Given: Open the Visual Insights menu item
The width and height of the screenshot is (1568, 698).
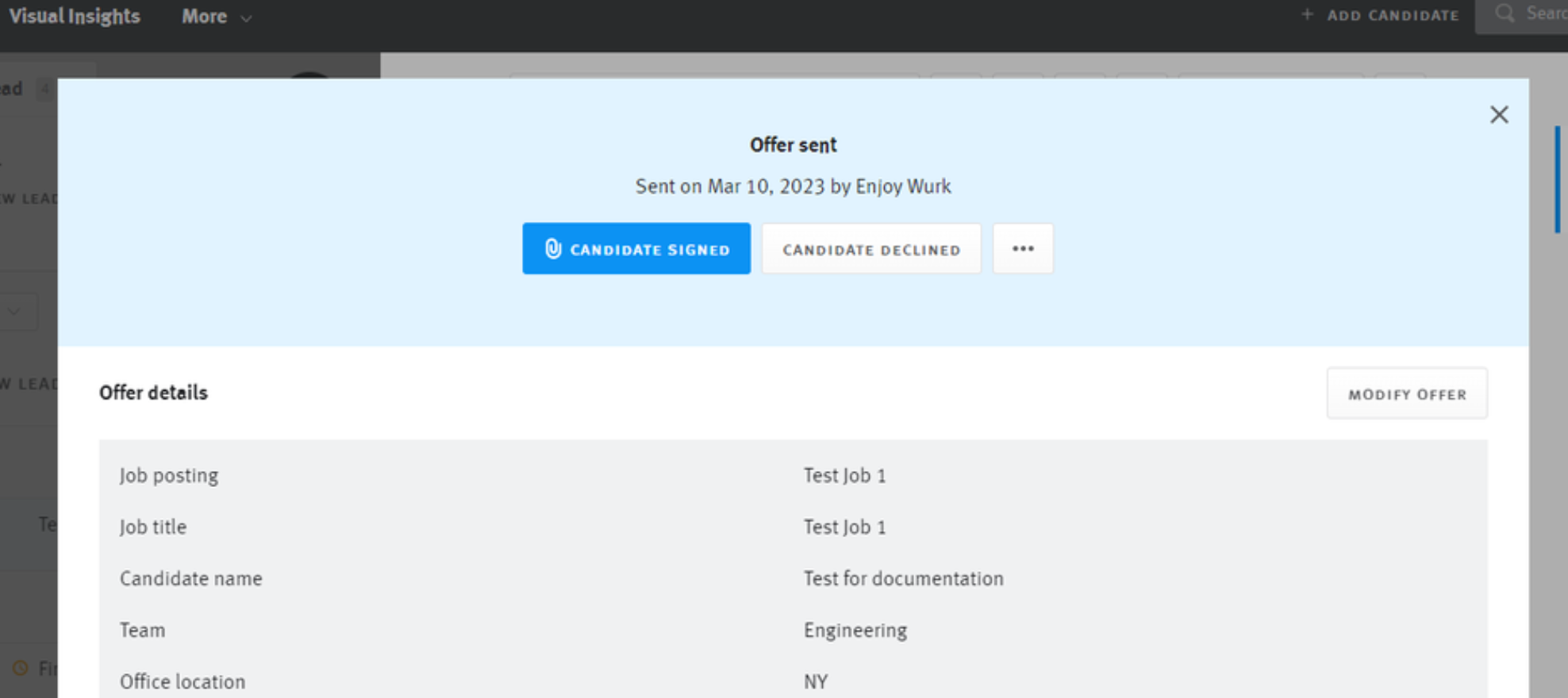Looking at the screenshot, I should (x=75, y=17).
